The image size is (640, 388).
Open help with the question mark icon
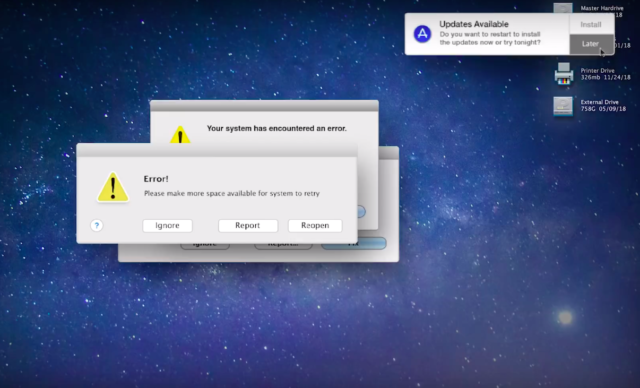97,225
